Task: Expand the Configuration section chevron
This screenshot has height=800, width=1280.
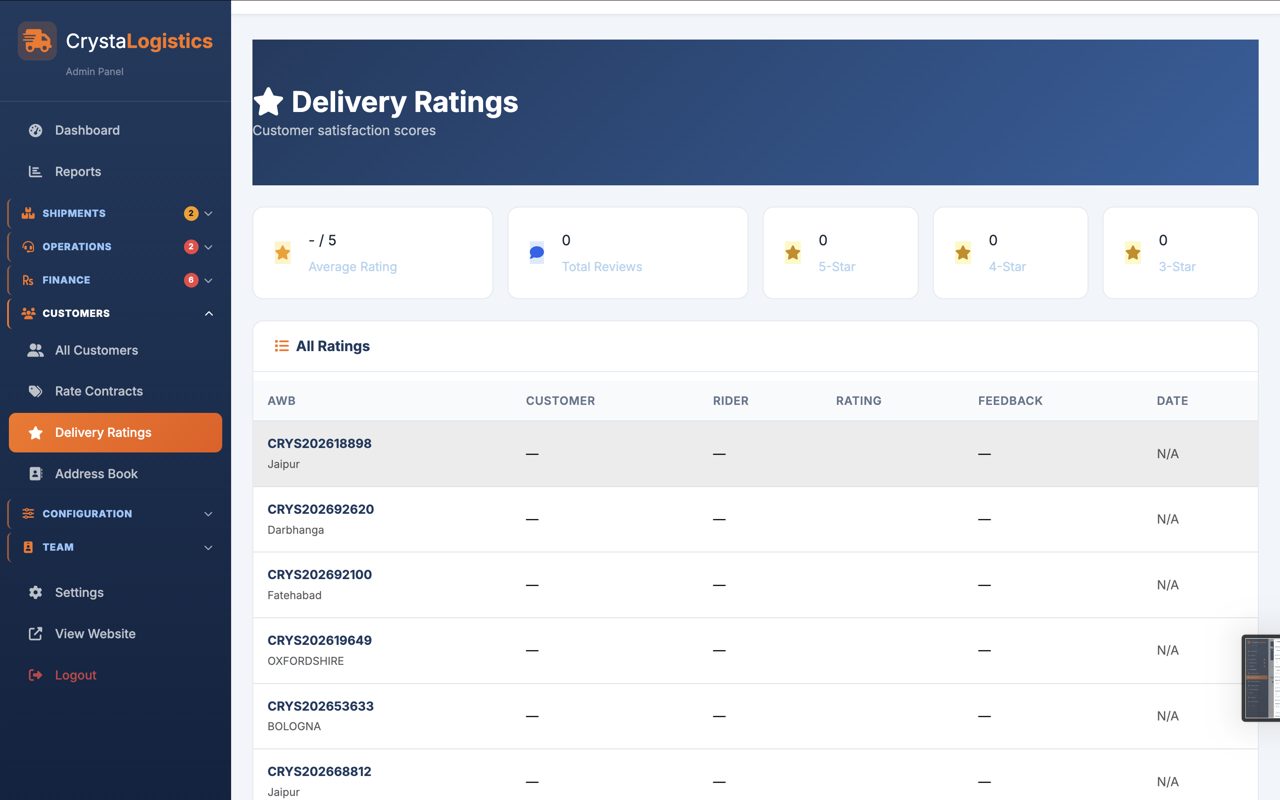Action: pyautogui.click(x=208, y=514)
